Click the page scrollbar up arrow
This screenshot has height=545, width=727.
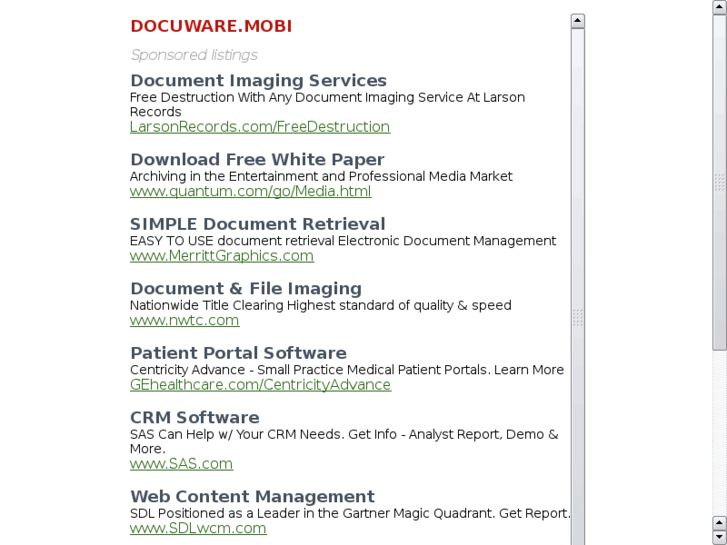click(720, 7)
